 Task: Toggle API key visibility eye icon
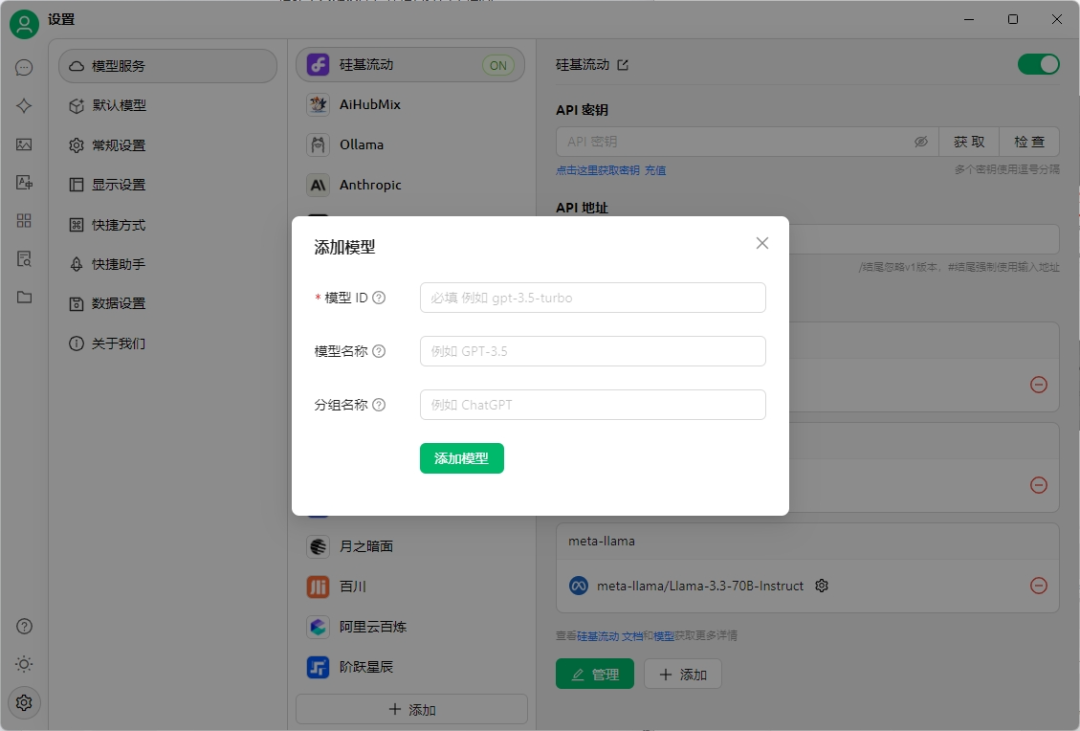[x=921, y=142]
